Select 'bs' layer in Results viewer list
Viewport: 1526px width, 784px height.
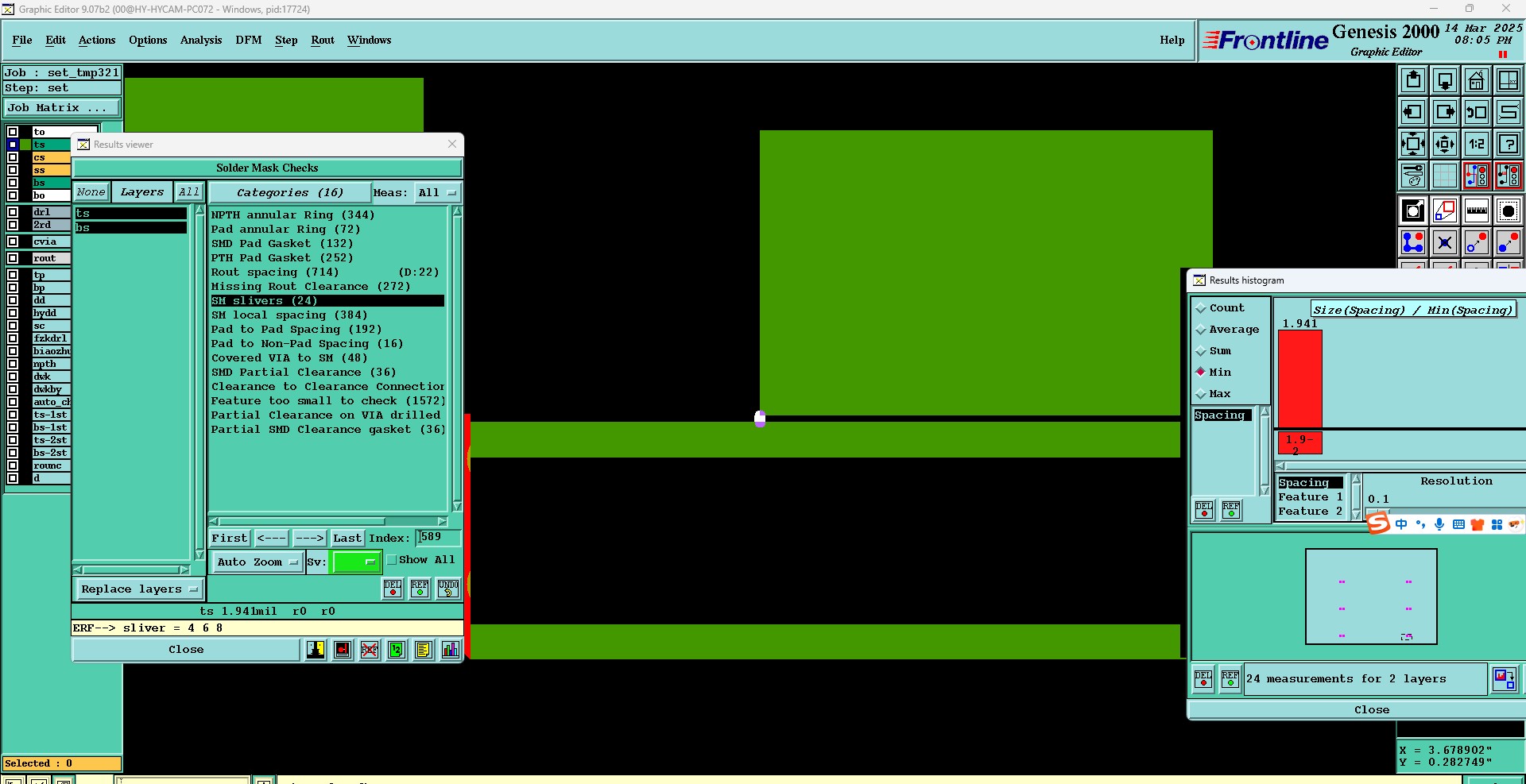pyautogui.click(x=131, y=228)
